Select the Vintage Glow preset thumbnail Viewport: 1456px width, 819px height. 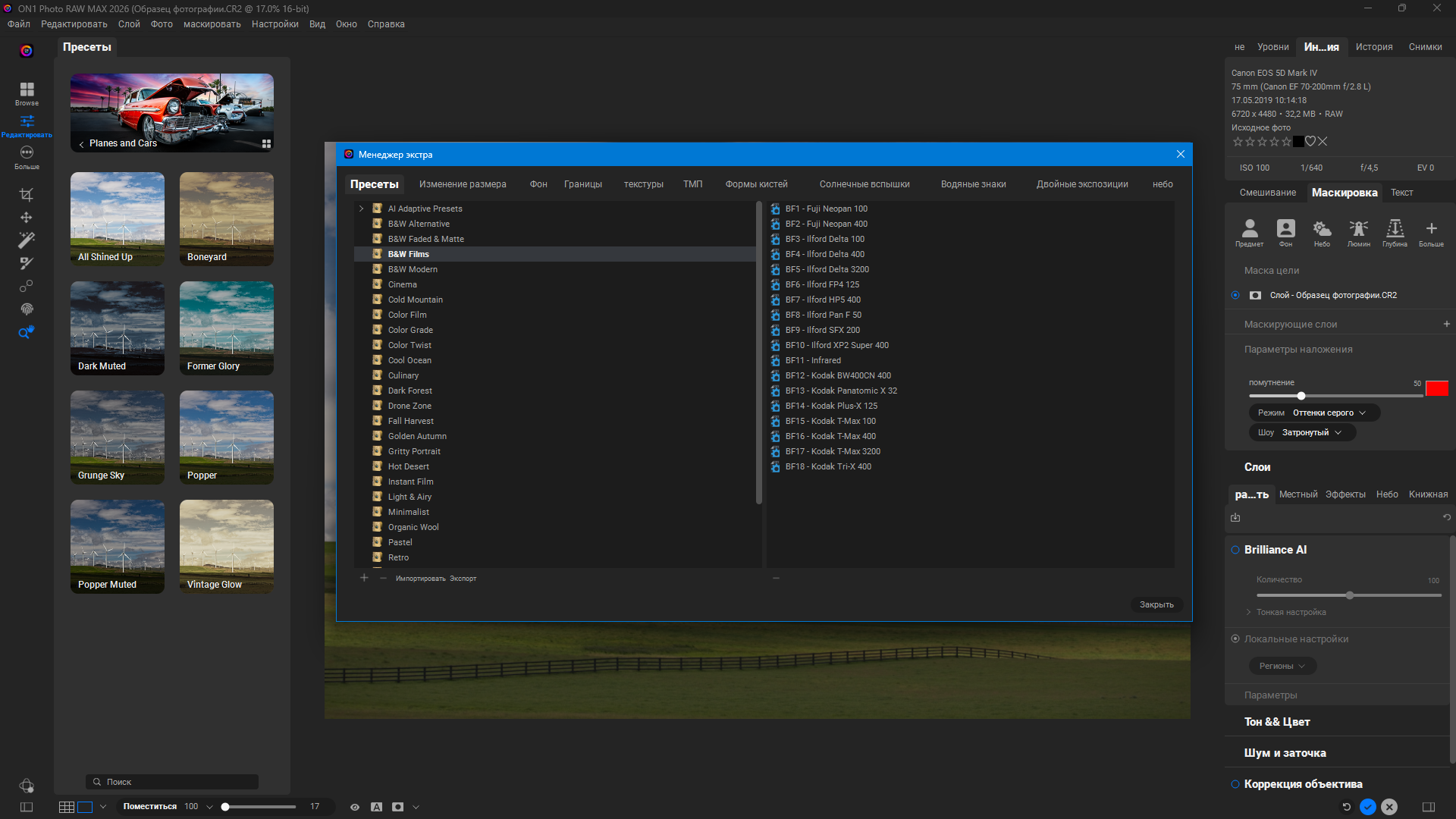click(227, 546)
